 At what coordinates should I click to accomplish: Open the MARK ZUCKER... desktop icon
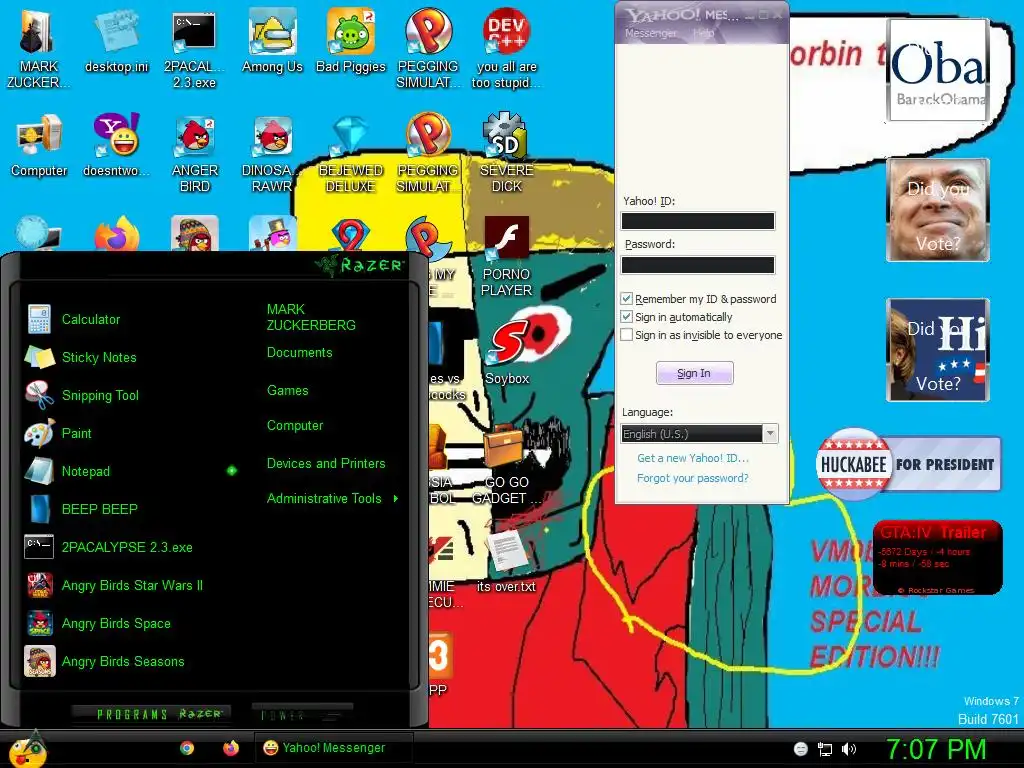38,49
